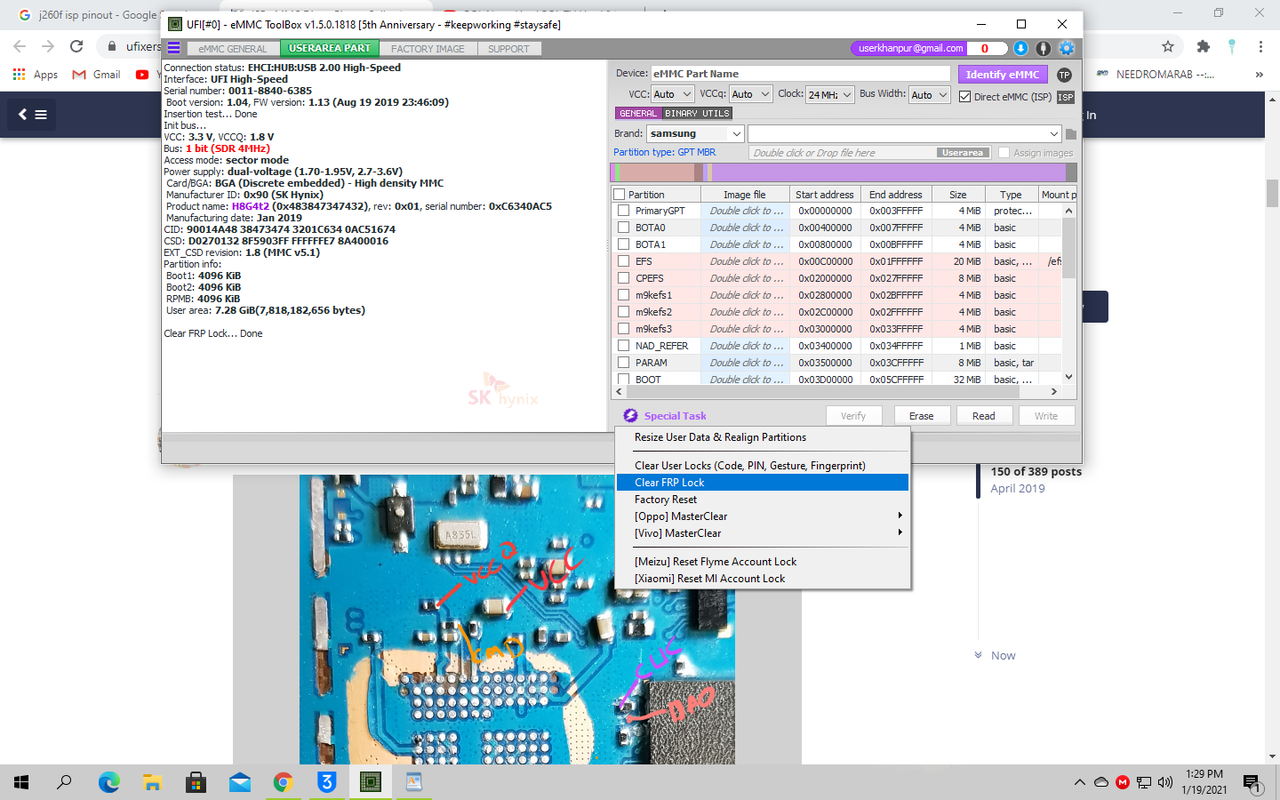Click the partition list vertical scrollbar
Screen dimensions: 1280x800
(x=1069, y=295)
